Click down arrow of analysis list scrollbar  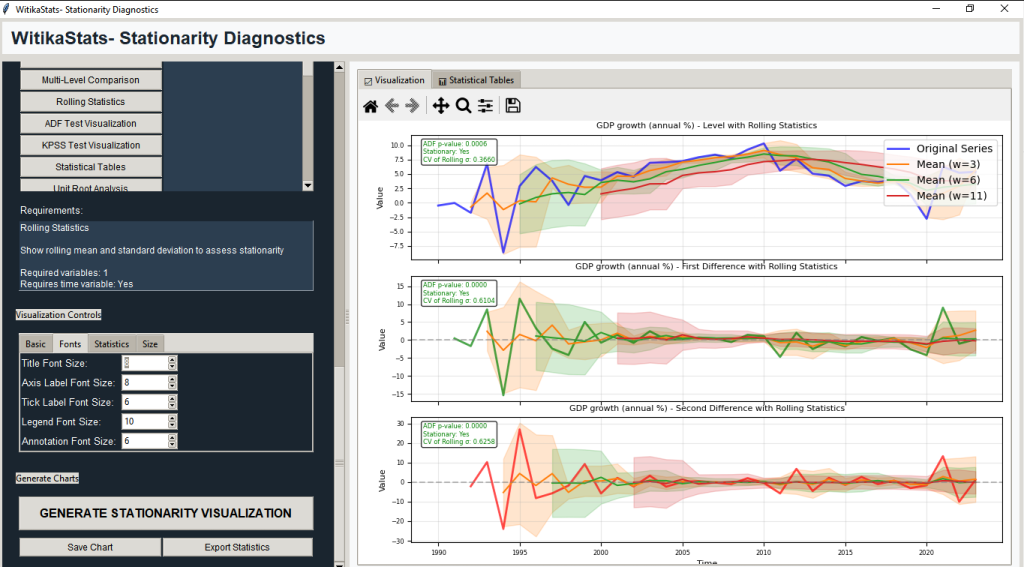[308, 186]
